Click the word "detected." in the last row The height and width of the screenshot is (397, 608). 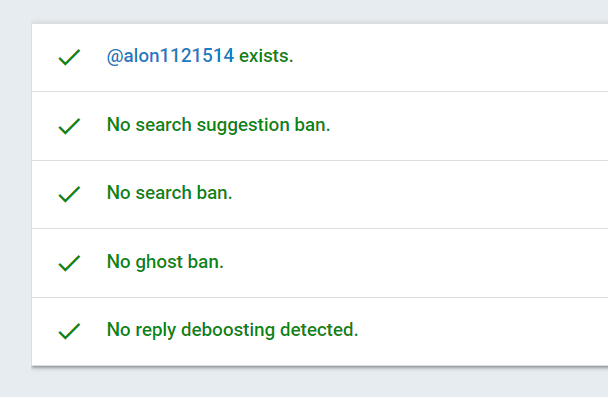pos(319,330)
